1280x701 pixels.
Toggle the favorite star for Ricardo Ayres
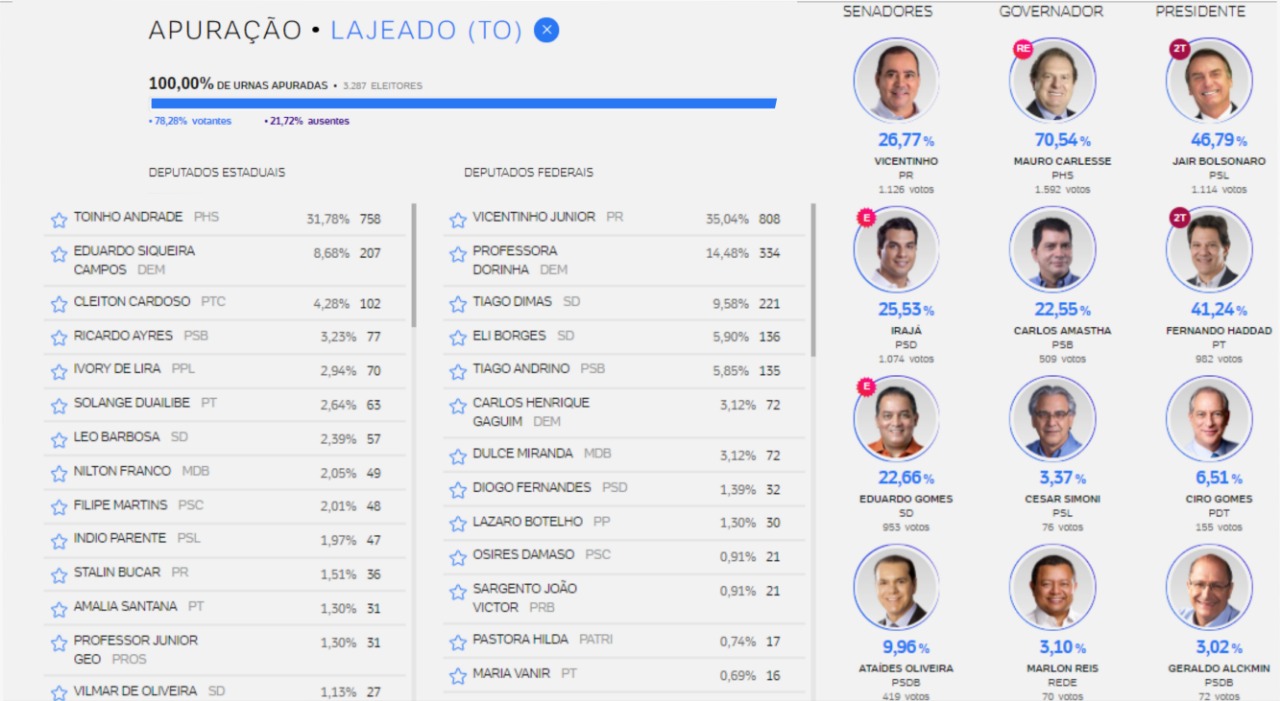59,338
